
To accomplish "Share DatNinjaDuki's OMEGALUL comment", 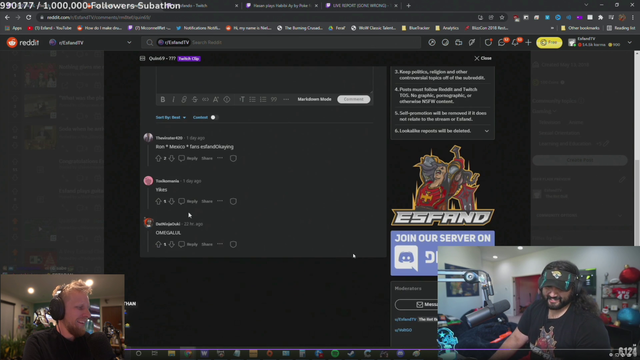I will tap(207, 244).
